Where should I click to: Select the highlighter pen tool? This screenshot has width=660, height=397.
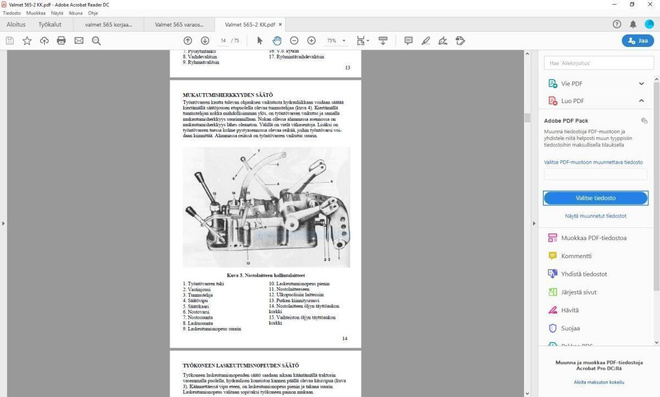426,41
